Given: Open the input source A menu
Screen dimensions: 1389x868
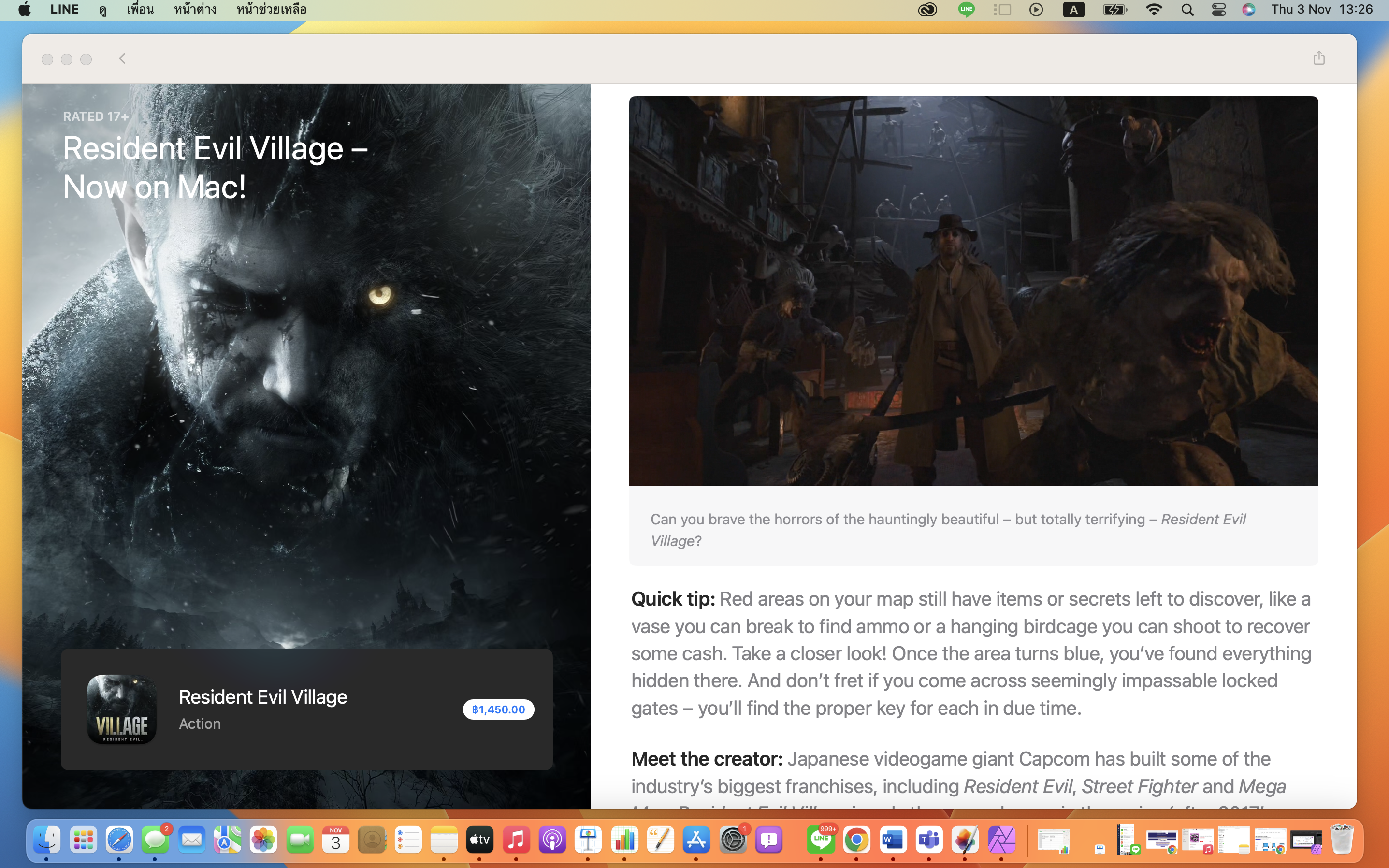Looking at the screenshot, I should [x=1073, y=9].
